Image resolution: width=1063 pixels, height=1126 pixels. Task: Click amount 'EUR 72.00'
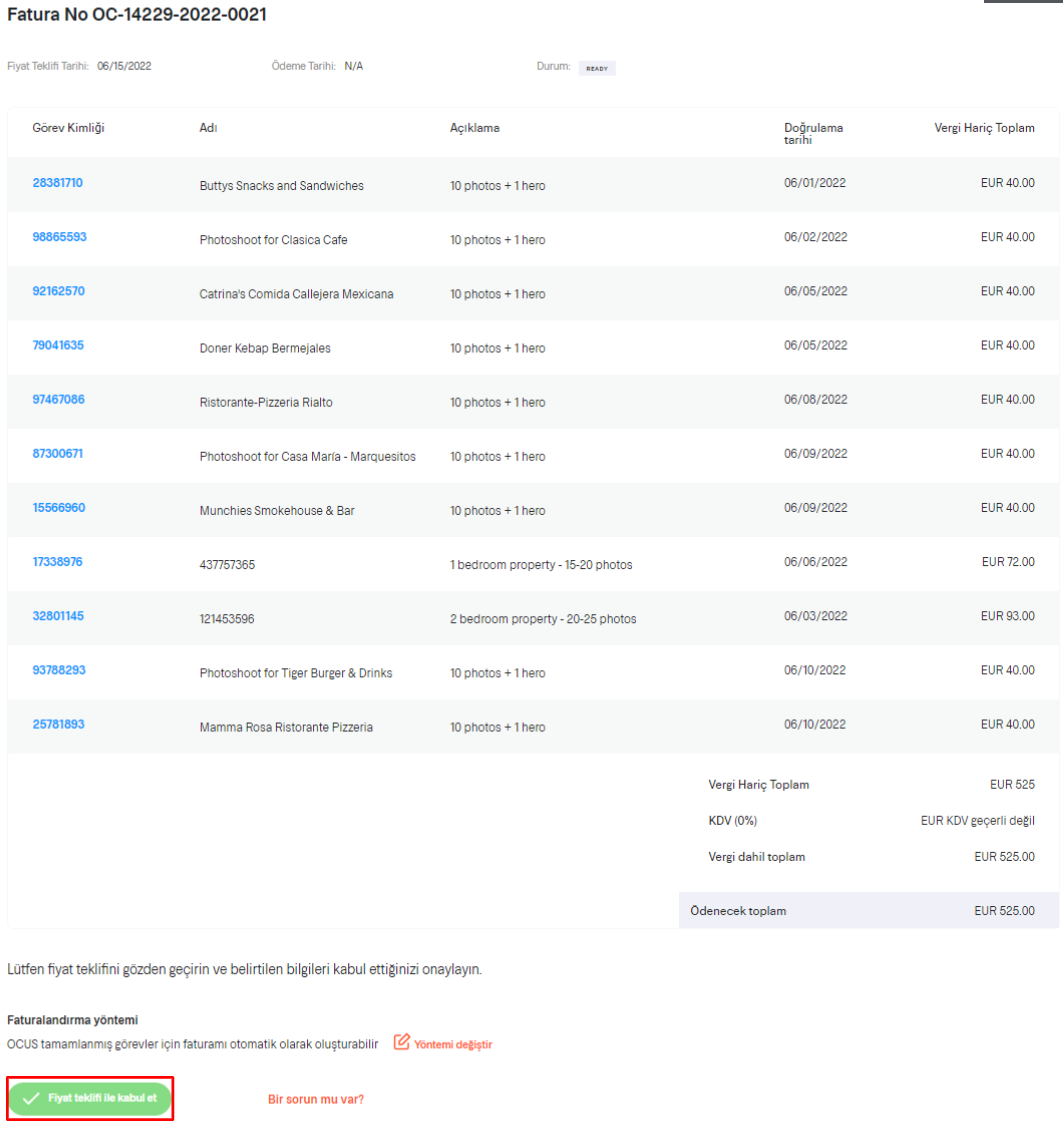pyautogui.click(x=1008, y=562)
